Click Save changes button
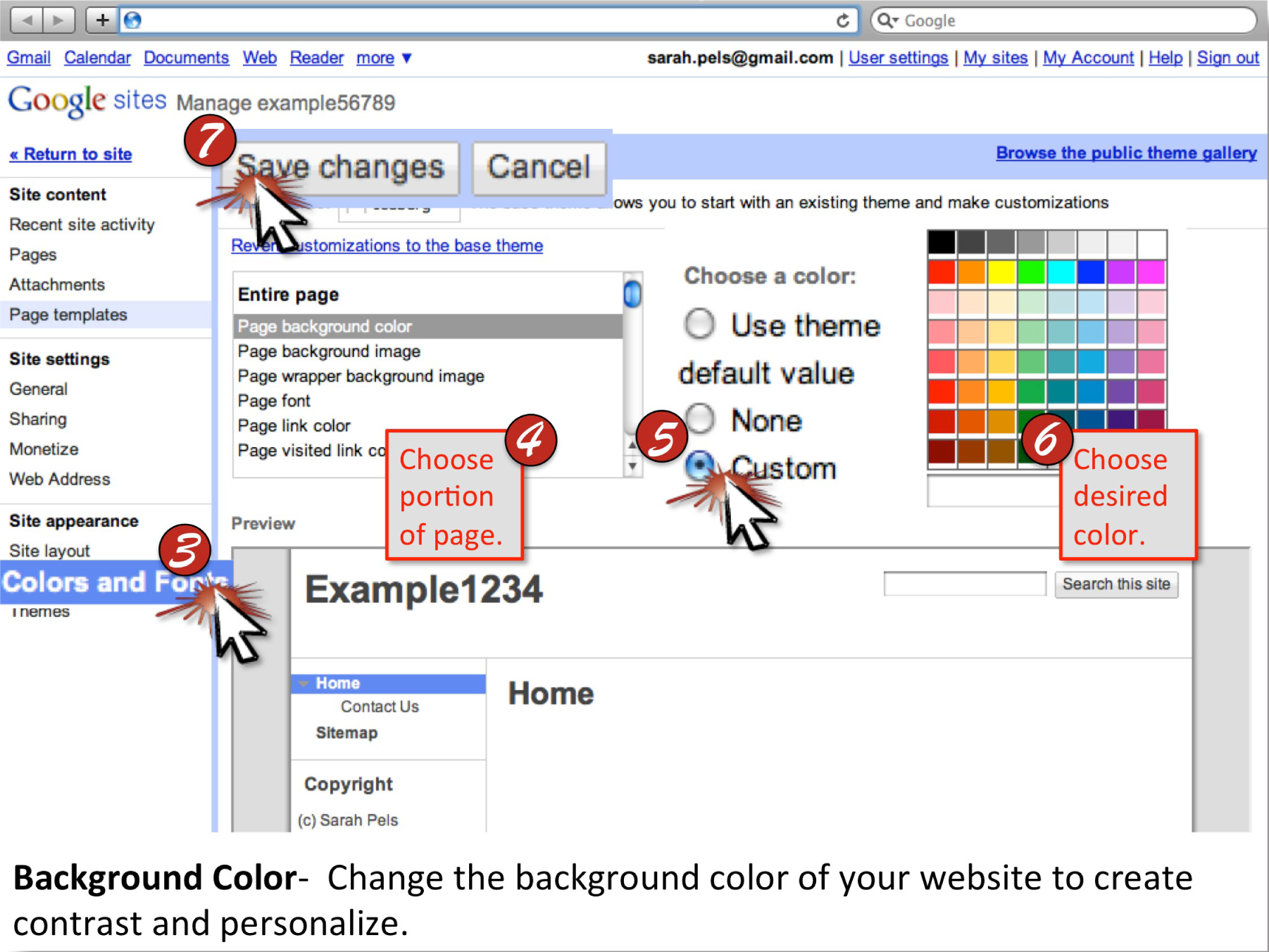The width and height of the screenshot is (1269, 952). [x=341, y=168]
